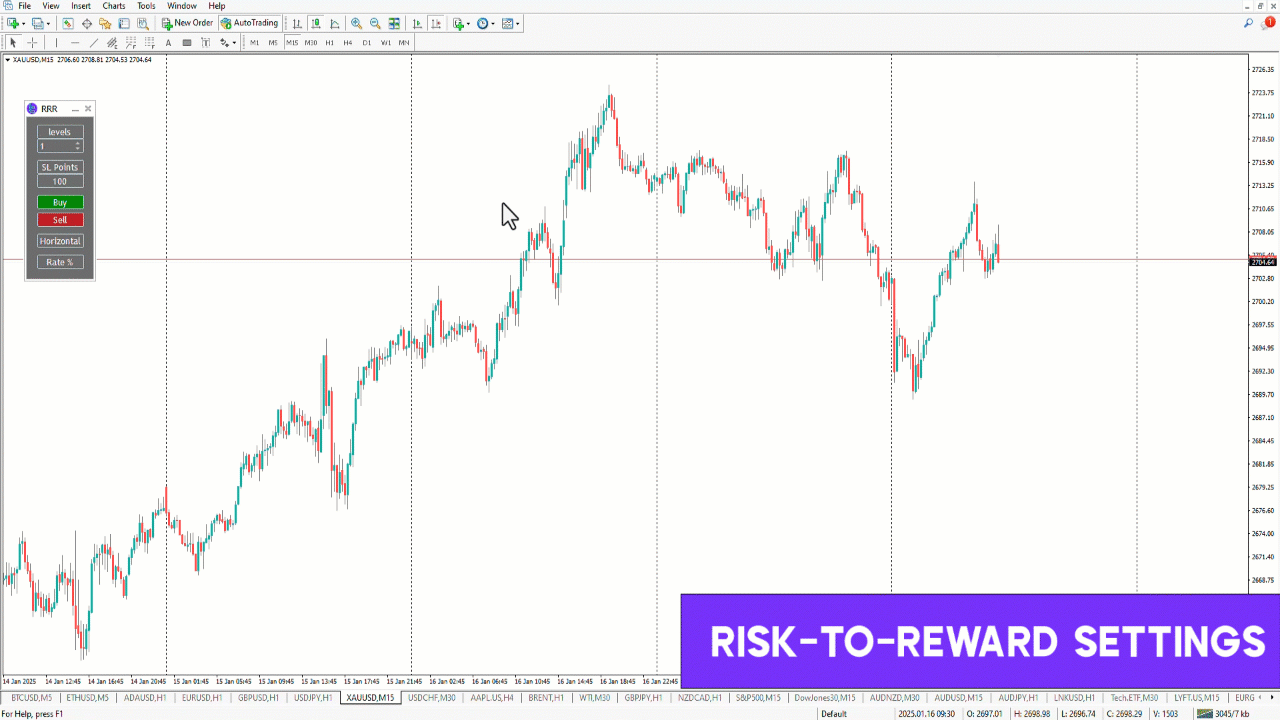Click the Zoom In magnifier icon
This screenshot has height=720, width=1280.
[356, 23]
